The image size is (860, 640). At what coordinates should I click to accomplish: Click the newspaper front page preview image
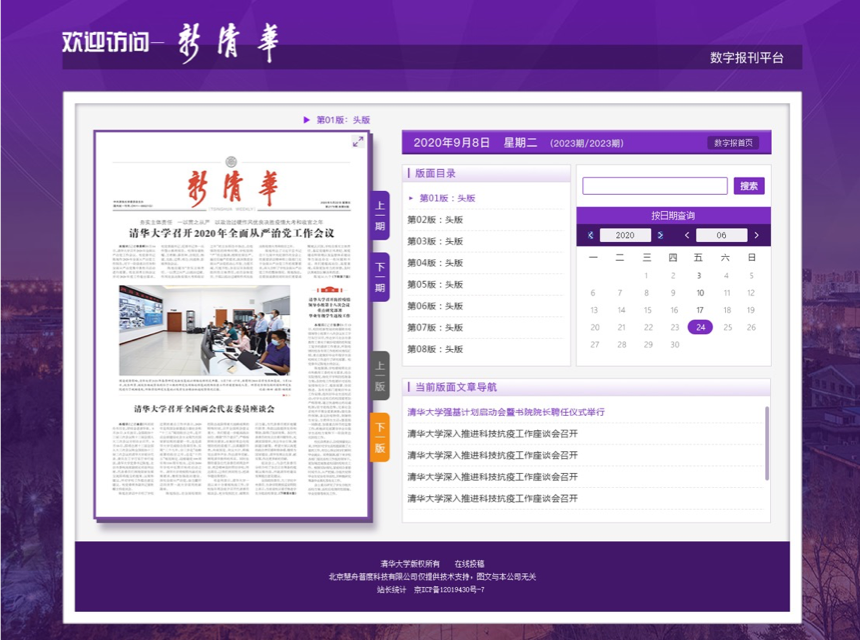pos(231,325)
